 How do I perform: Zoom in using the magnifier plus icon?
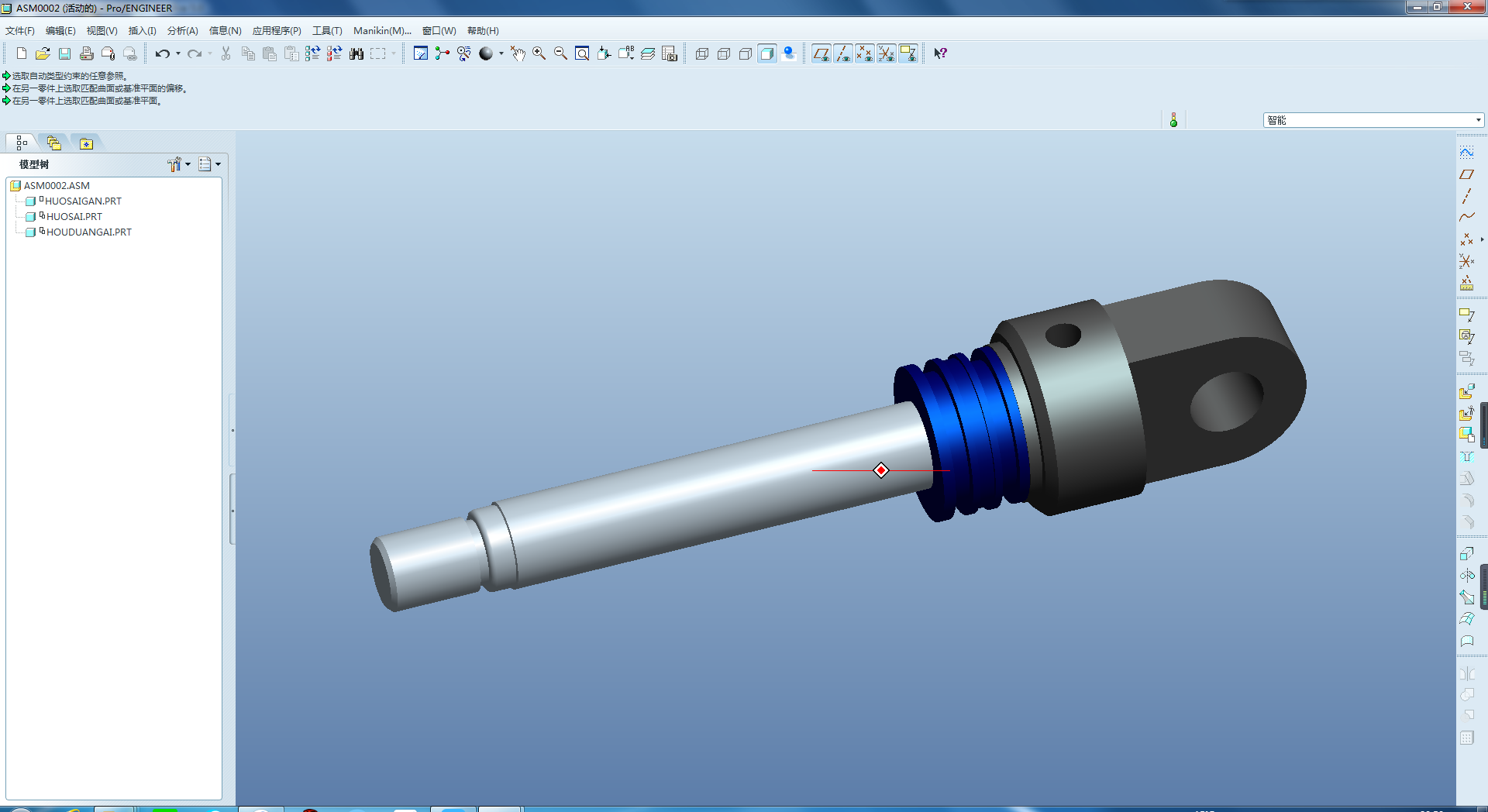click(539, 53)
